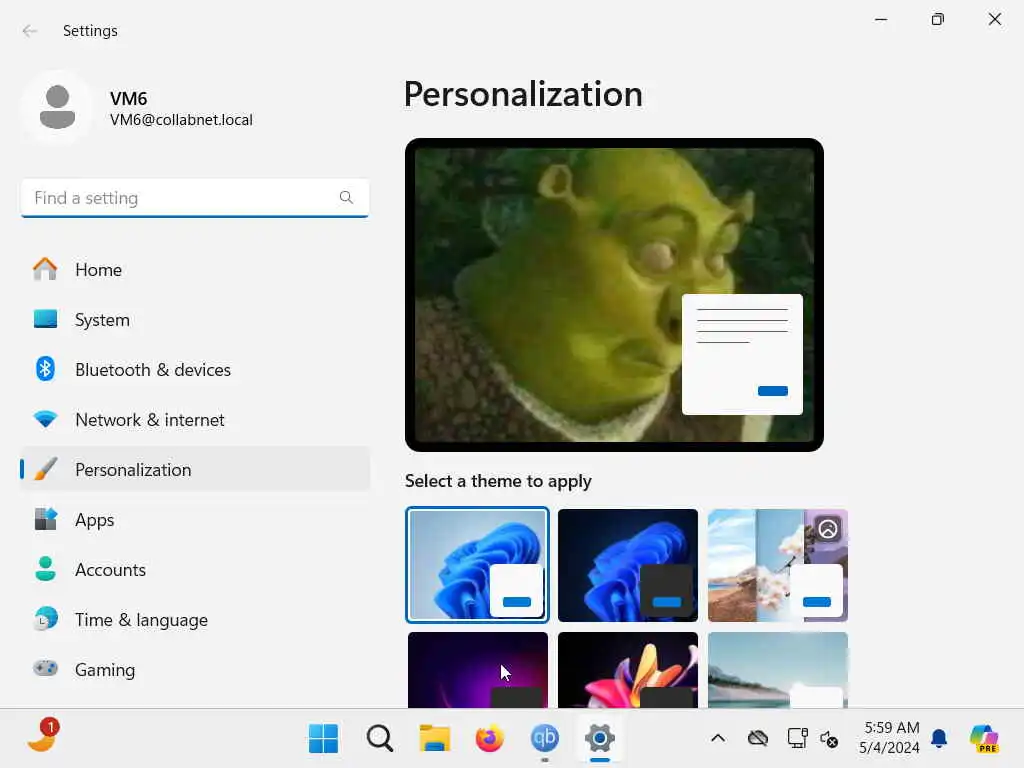Screen dimensions: 1024x768
Task: Open taskbar Search magnifier
Action: pyautogui.click(x=379, y=739)
